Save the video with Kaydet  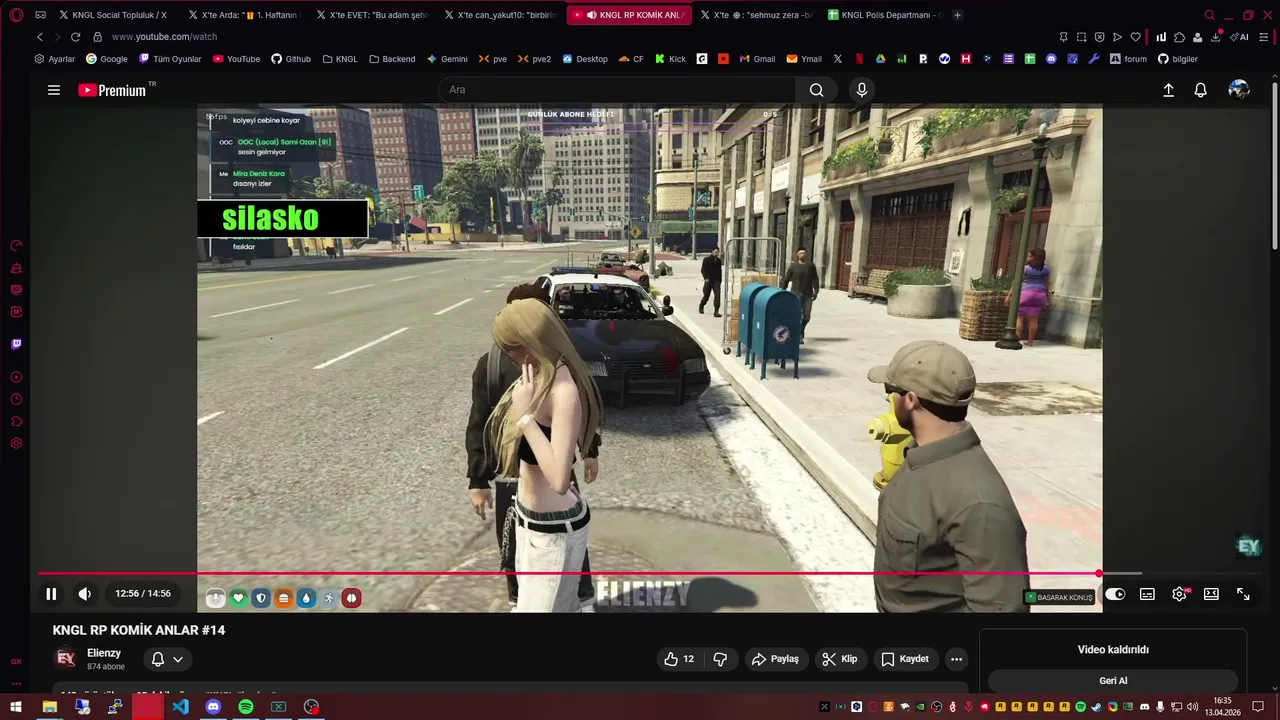(x=905, y=659)
